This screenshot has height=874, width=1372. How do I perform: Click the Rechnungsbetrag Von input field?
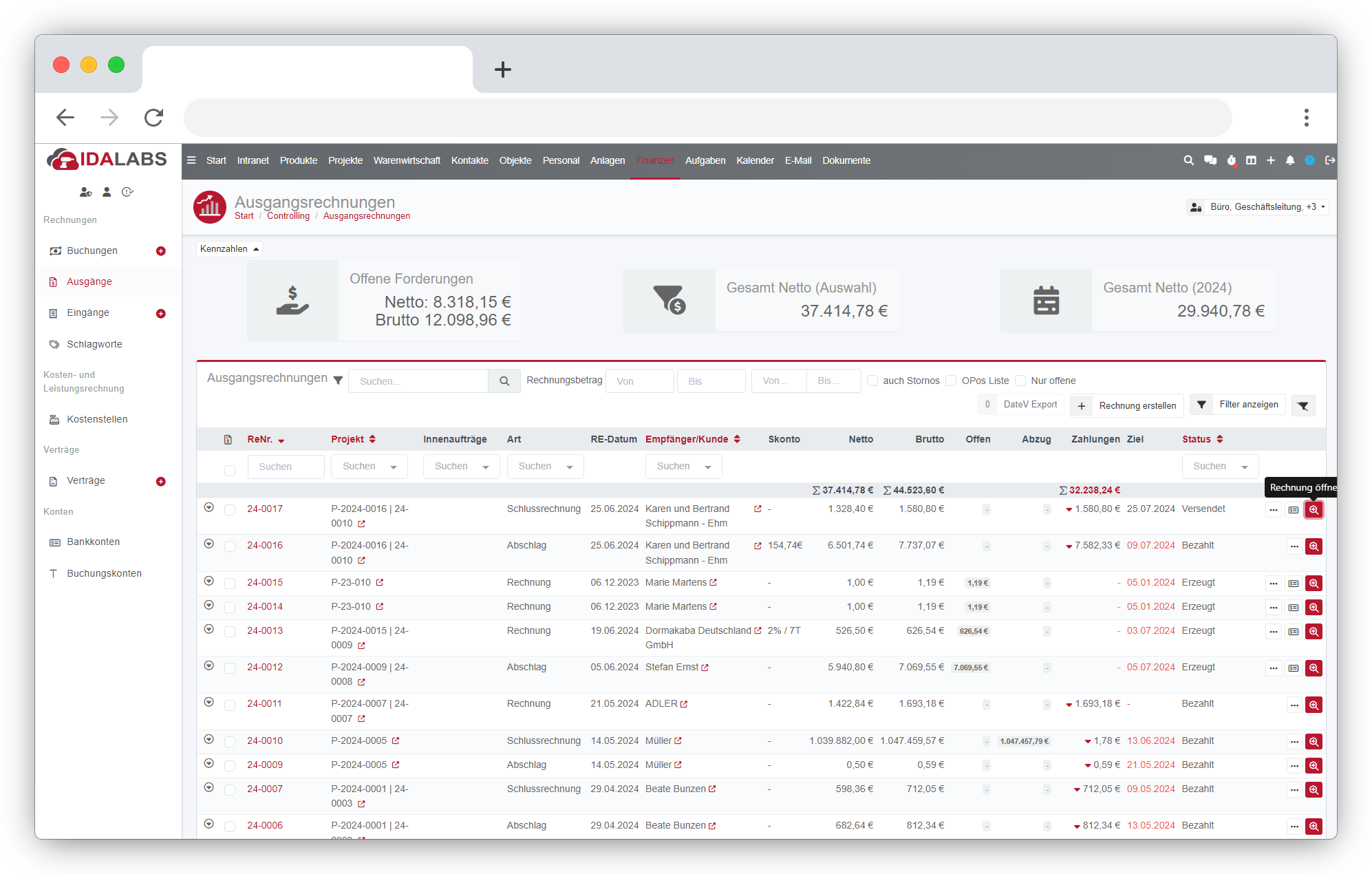coord(639,381)
